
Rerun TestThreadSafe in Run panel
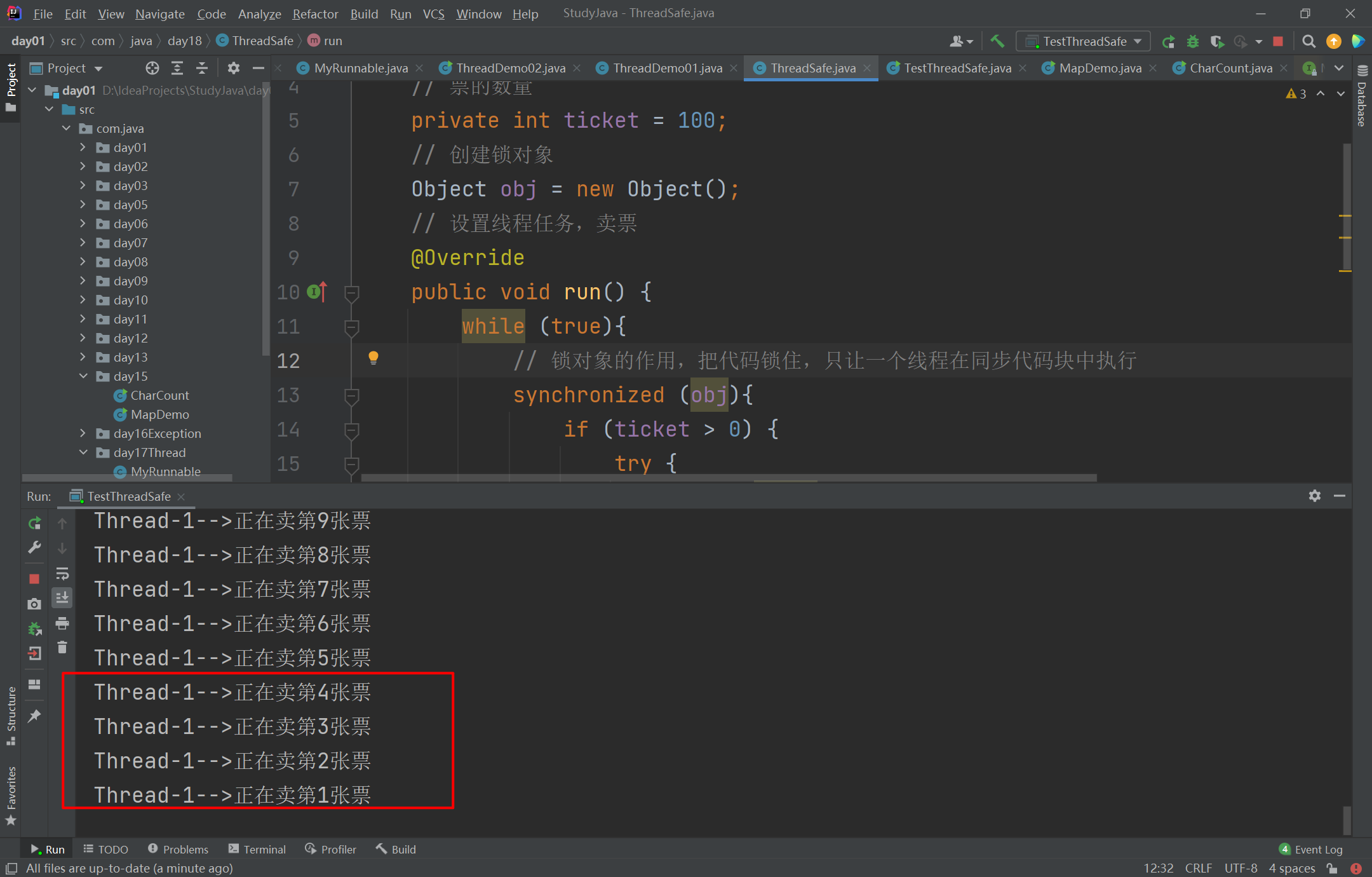34,523
